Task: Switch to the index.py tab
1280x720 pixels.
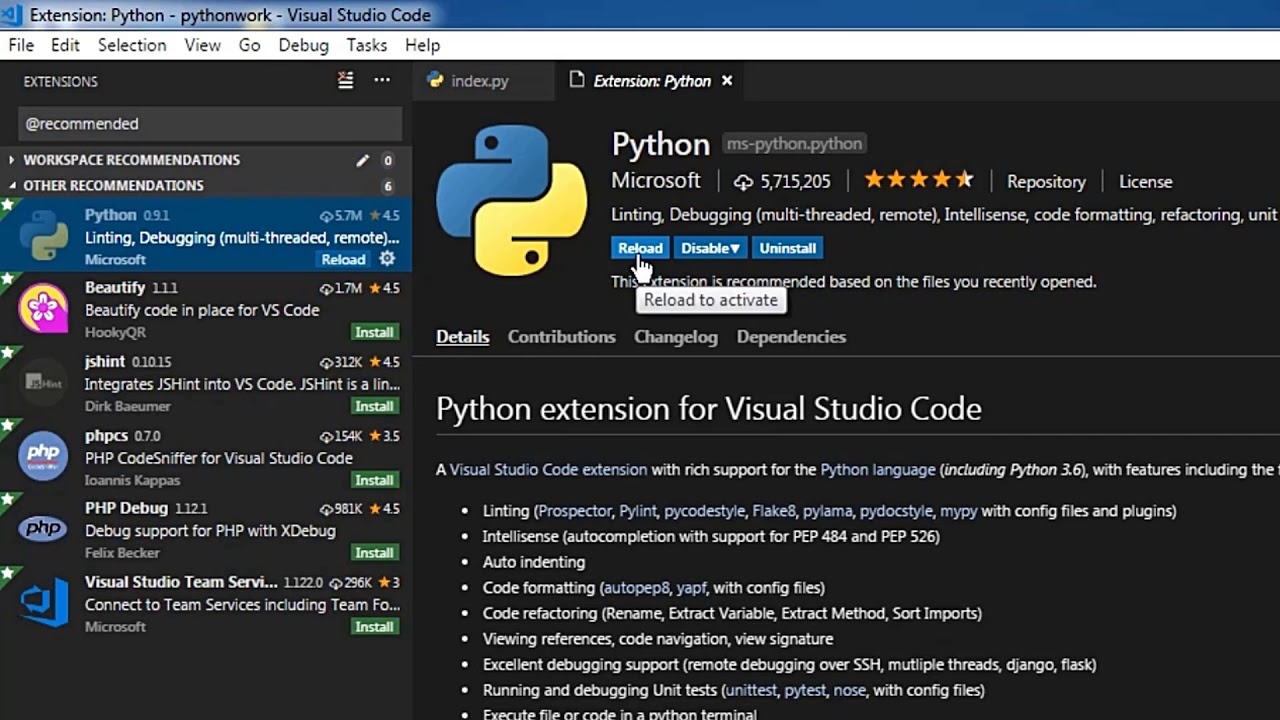Action: point(479,81)
